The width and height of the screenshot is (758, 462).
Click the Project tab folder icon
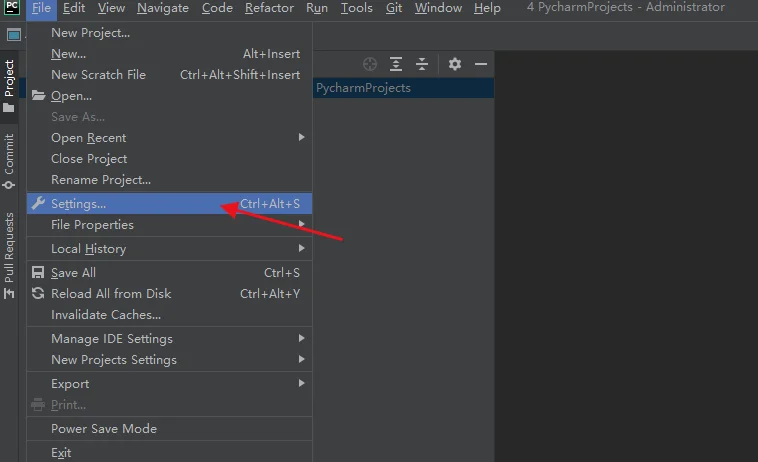click(9, 107)
